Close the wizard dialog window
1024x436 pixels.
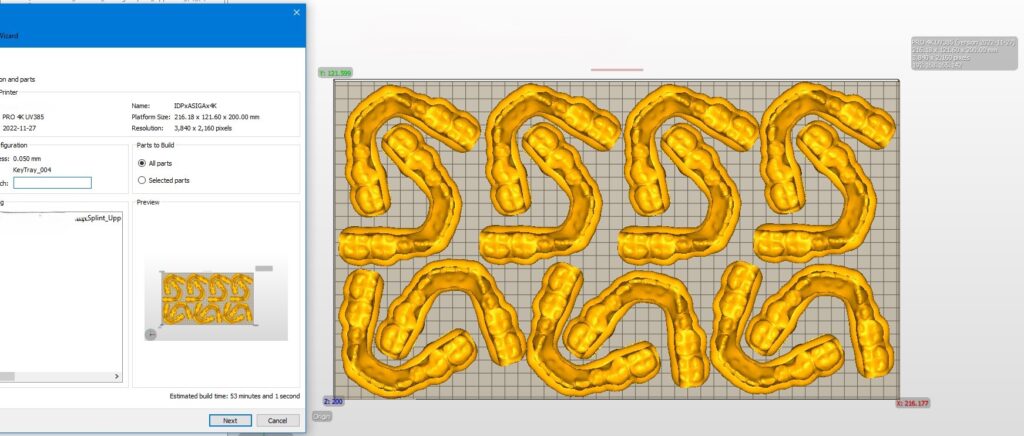[x=296, y=12]
